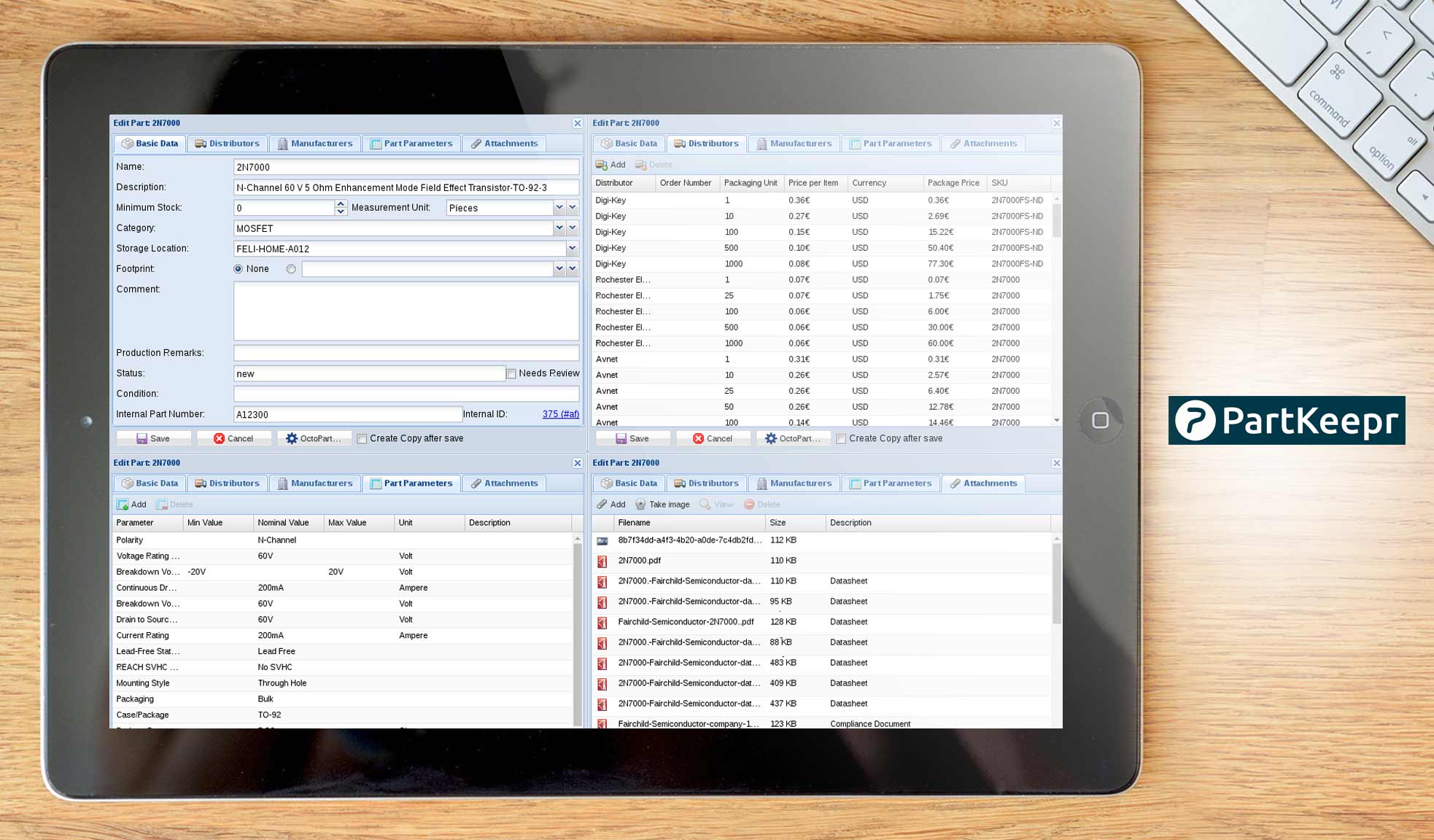Increase Minimum Stock with the up stepper

(x=340, y=204)
